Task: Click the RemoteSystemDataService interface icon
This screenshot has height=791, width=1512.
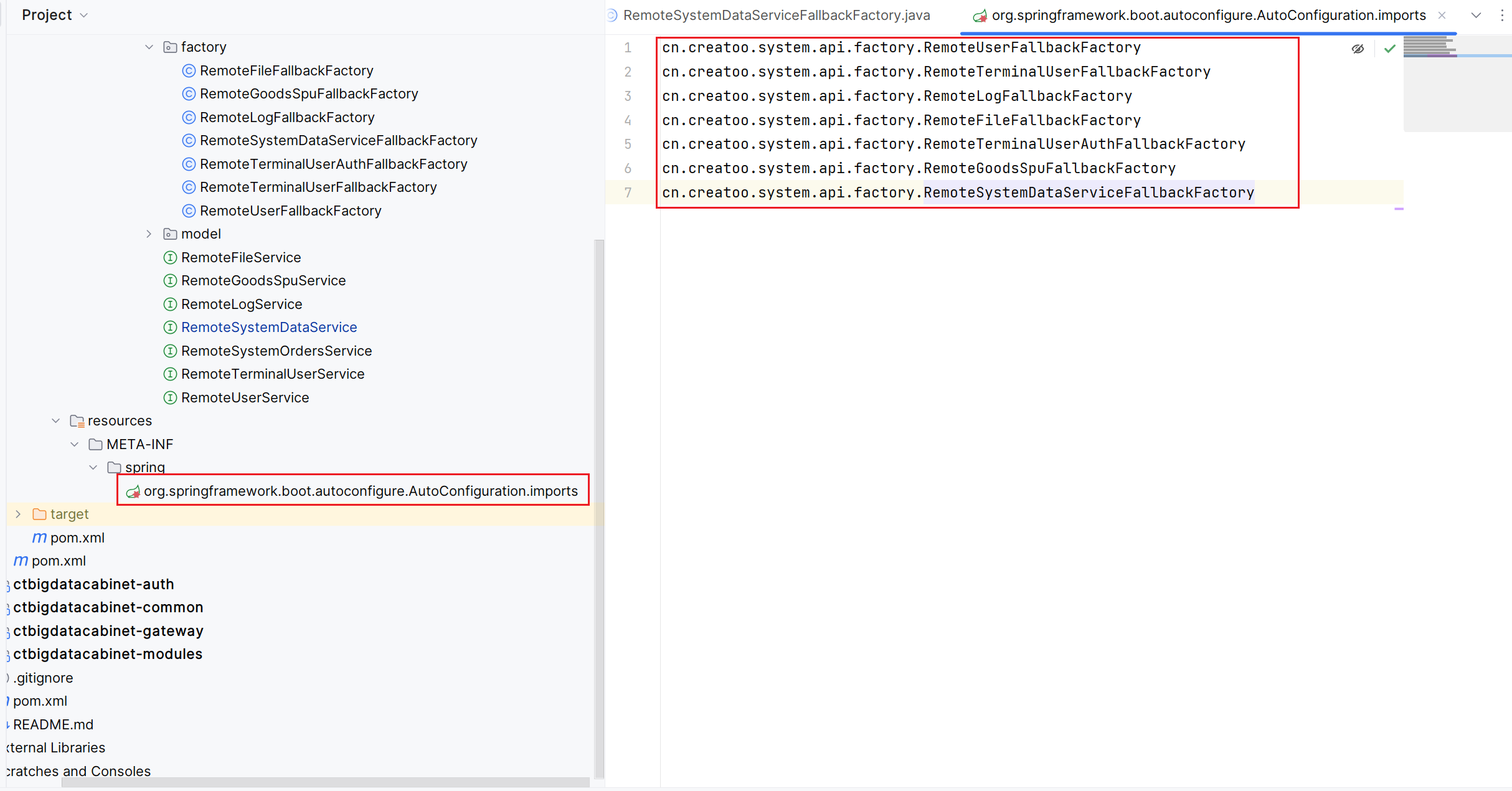Action: [x=170, y=328]
